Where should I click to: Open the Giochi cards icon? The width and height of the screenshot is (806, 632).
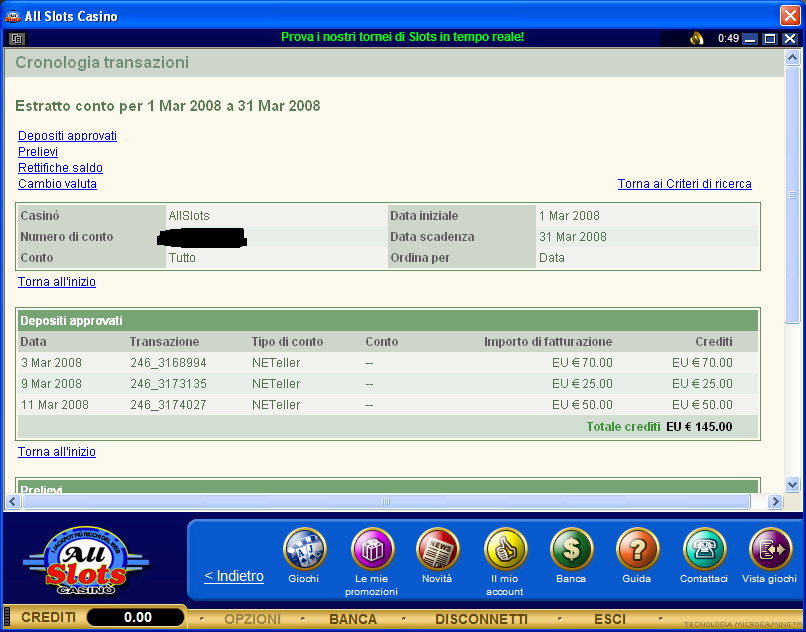(304, 549)
